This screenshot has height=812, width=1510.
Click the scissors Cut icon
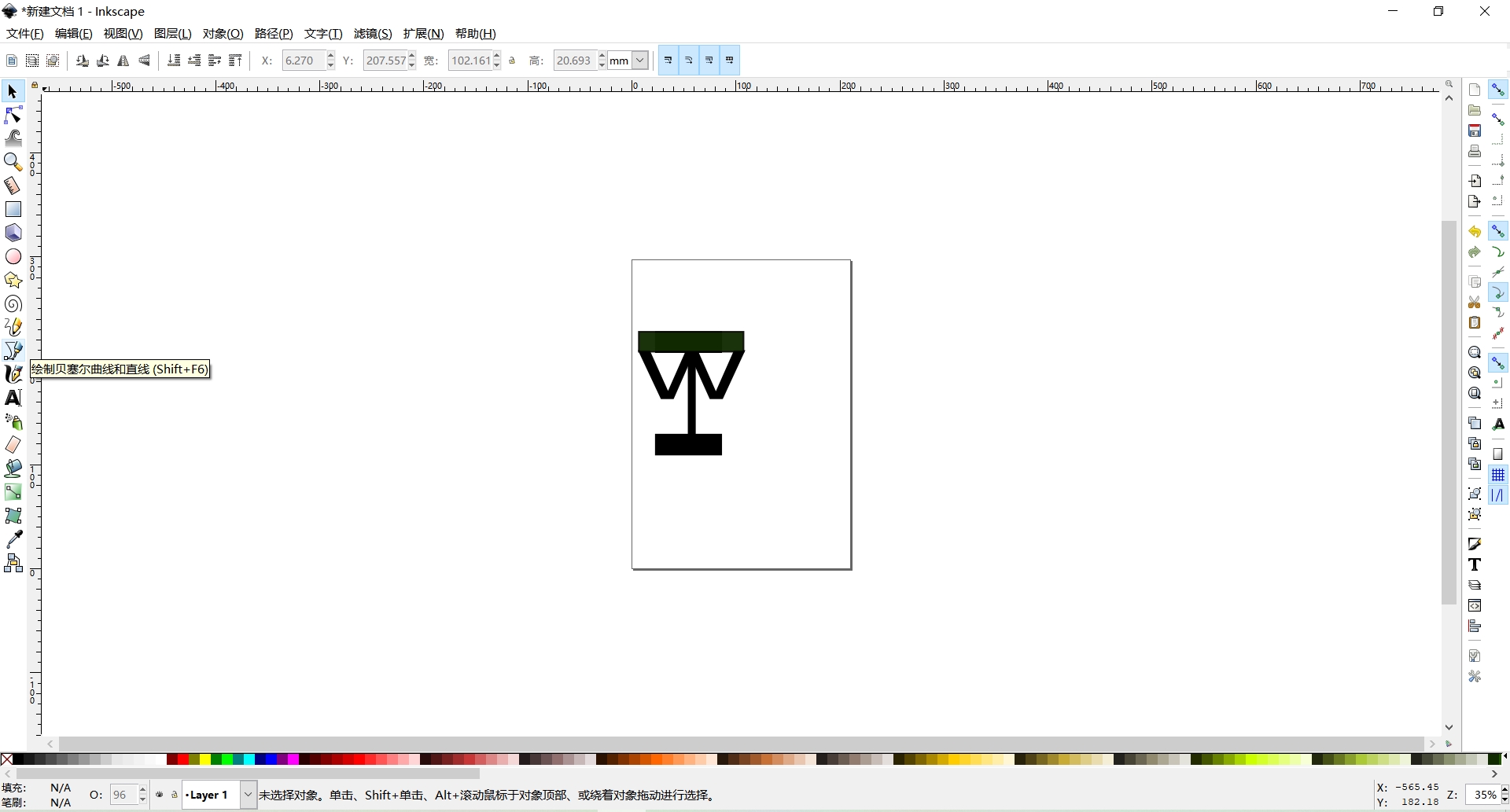[1475, 303]
